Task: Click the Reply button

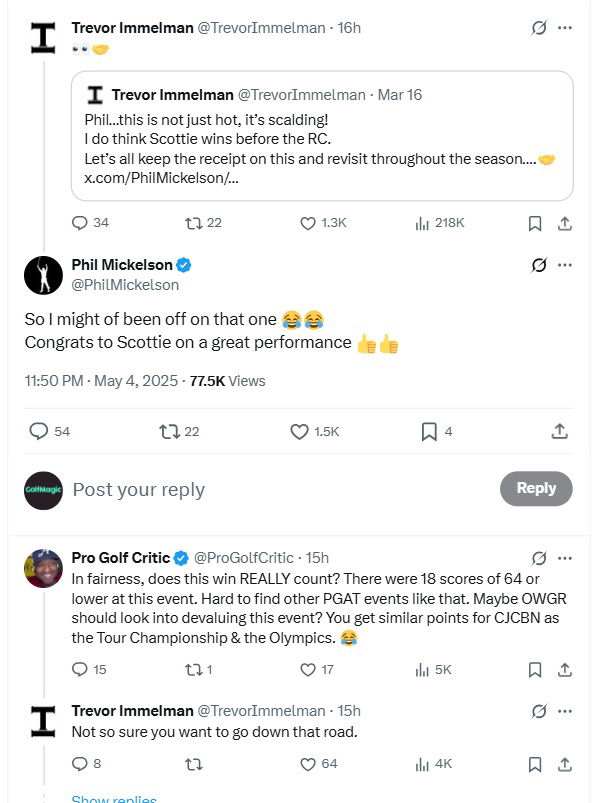Action: (x=535, y=488)
